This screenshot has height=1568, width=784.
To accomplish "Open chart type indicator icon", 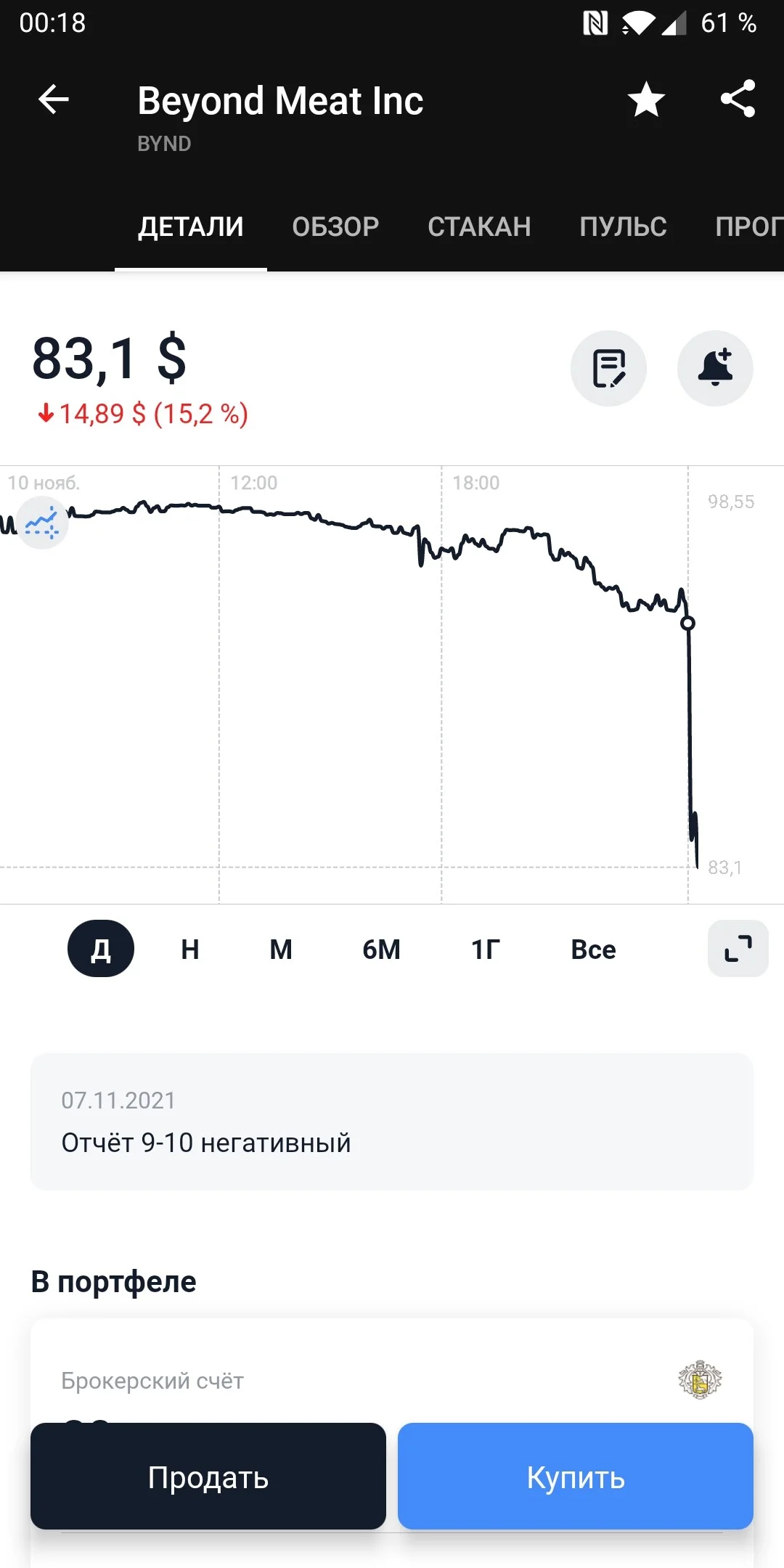I will click(x=42, y=523).
